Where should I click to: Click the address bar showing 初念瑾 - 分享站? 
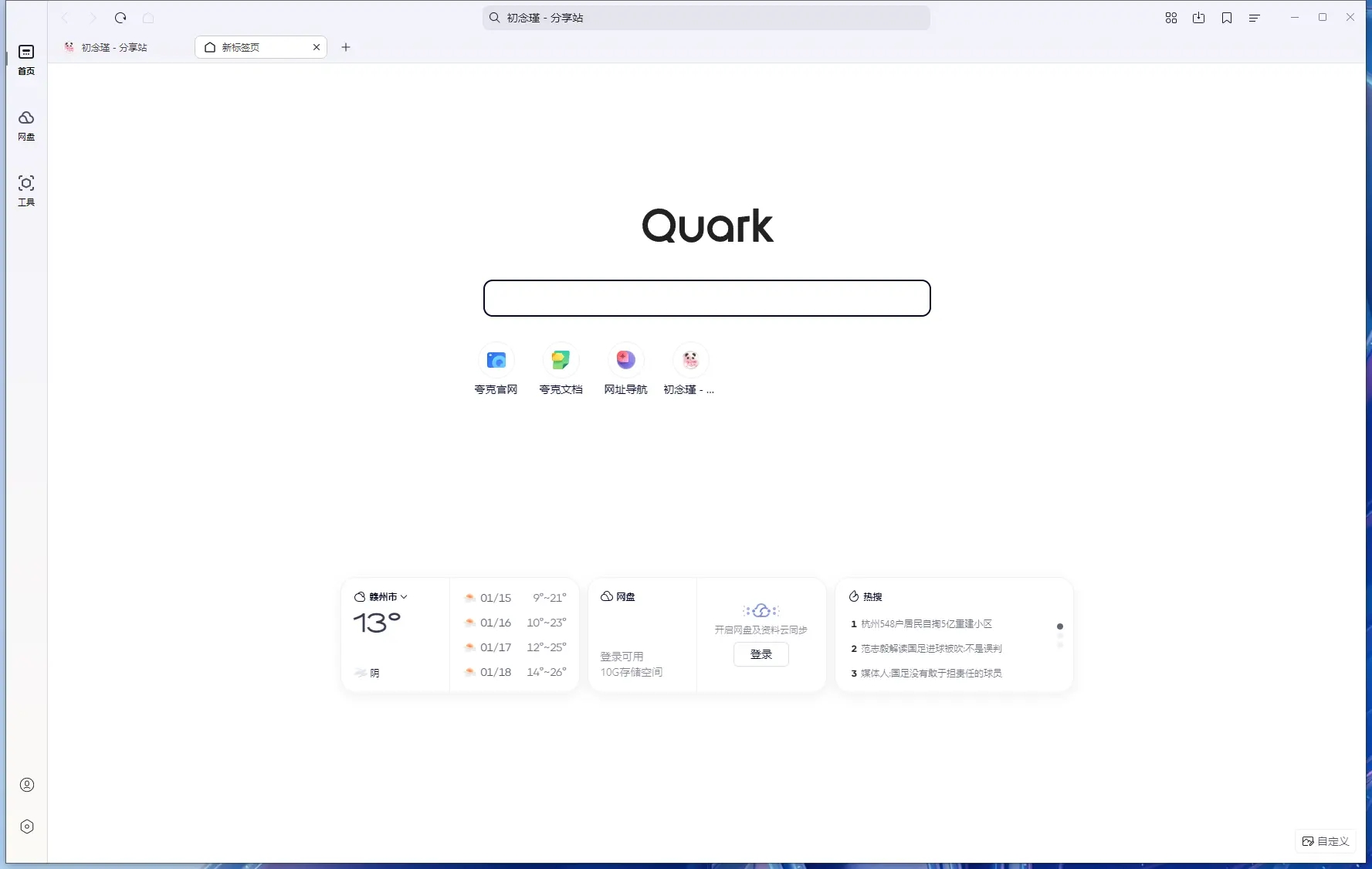pyautogui.click(x=706, y=18)
